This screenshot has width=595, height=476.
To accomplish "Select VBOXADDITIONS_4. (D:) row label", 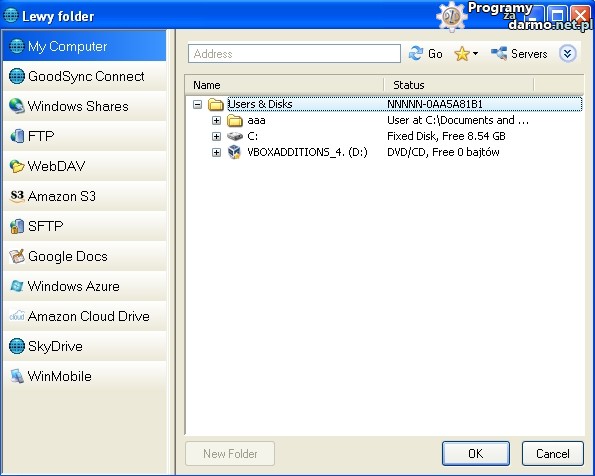I will coord(307,152).
